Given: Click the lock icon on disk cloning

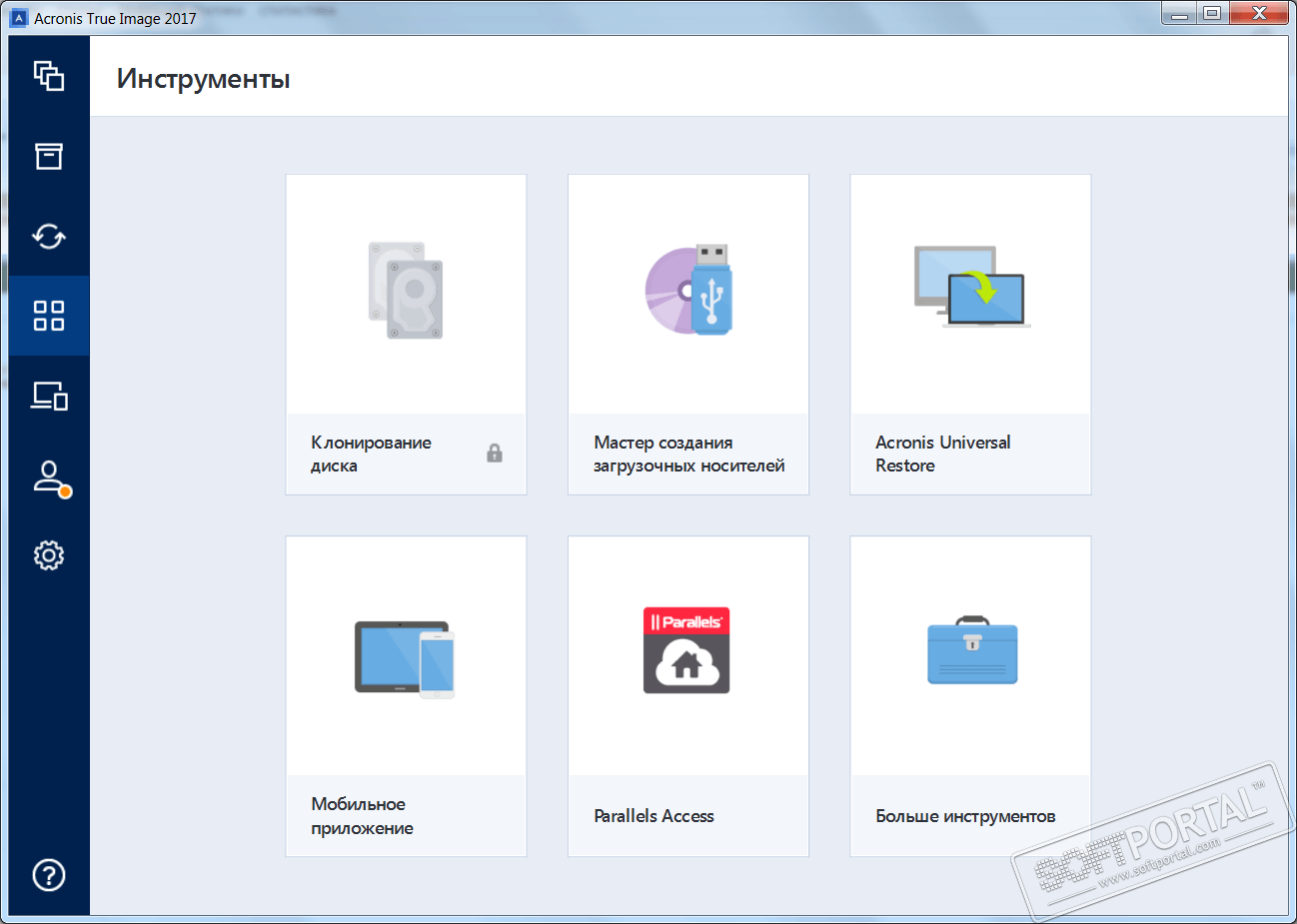Looking at the screenshot, I should 495,454.
